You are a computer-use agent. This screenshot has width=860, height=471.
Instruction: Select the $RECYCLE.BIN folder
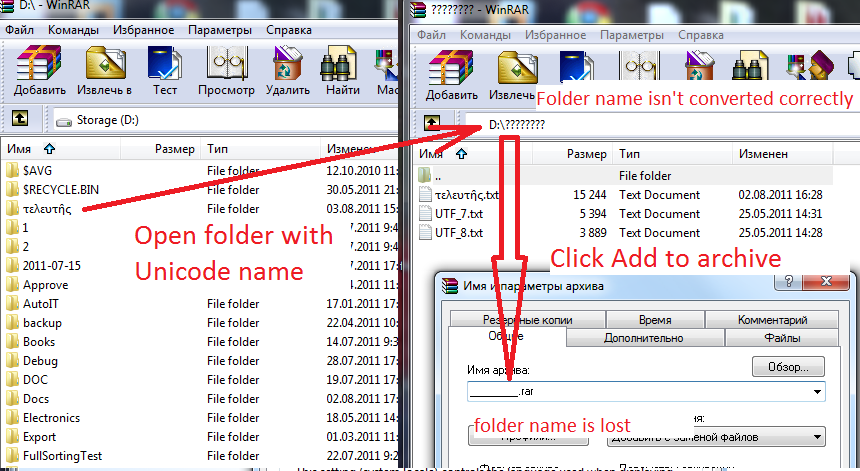pos(60,190)
